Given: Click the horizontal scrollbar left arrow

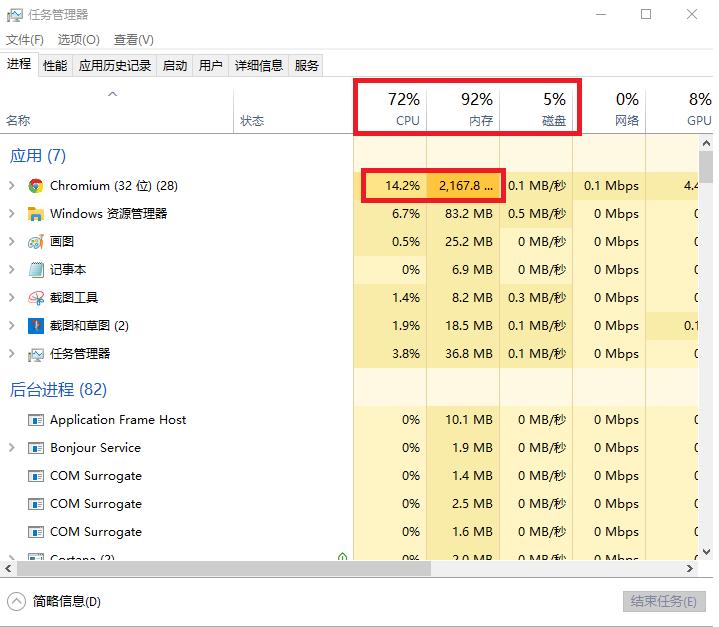Looking at the screenshot, I should tap(8, 568).
